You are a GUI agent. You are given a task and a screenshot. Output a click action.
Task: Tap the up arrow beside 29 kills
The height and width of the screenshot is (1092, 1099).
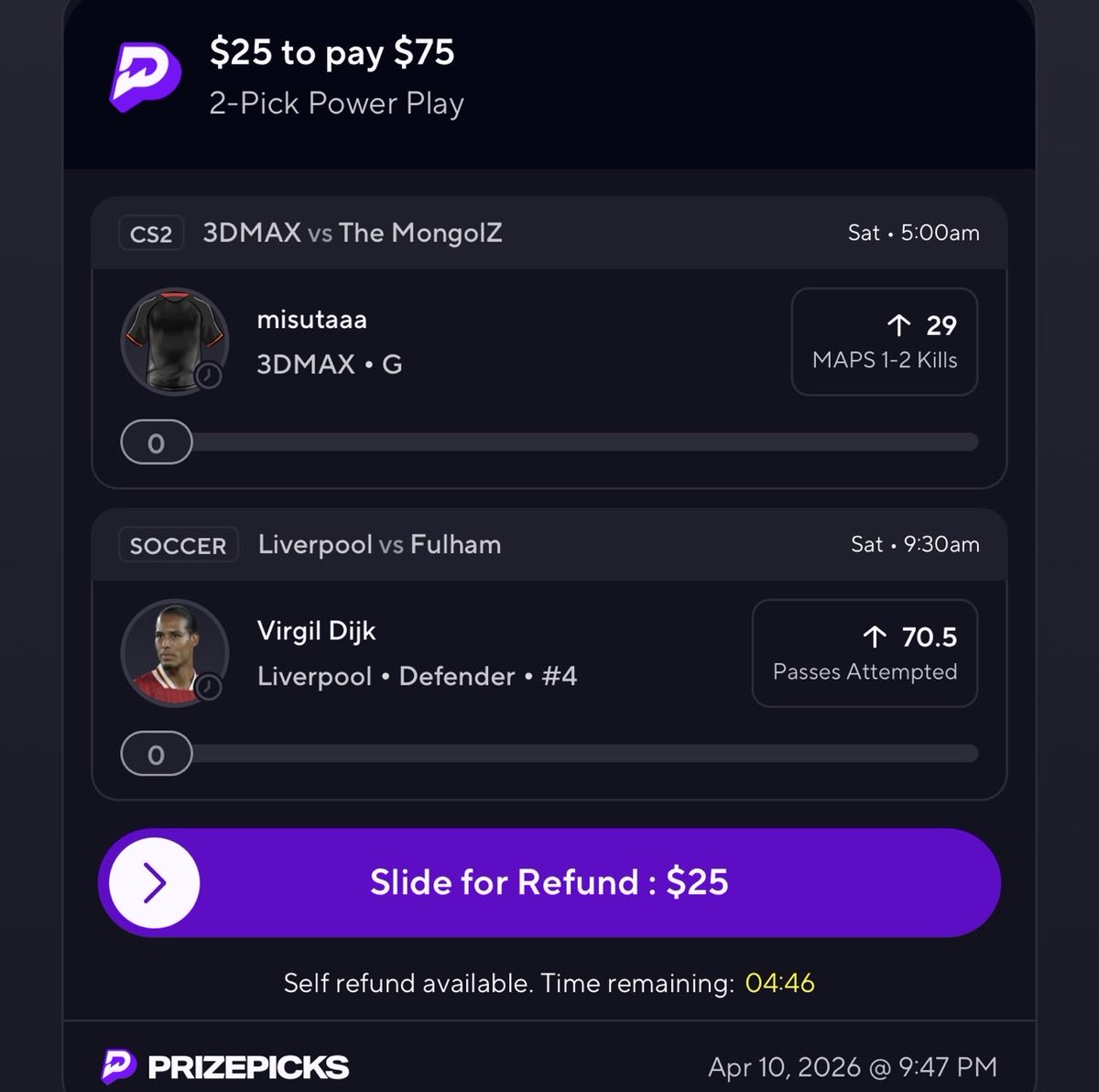pyautogui.click(x=899, y=324)
